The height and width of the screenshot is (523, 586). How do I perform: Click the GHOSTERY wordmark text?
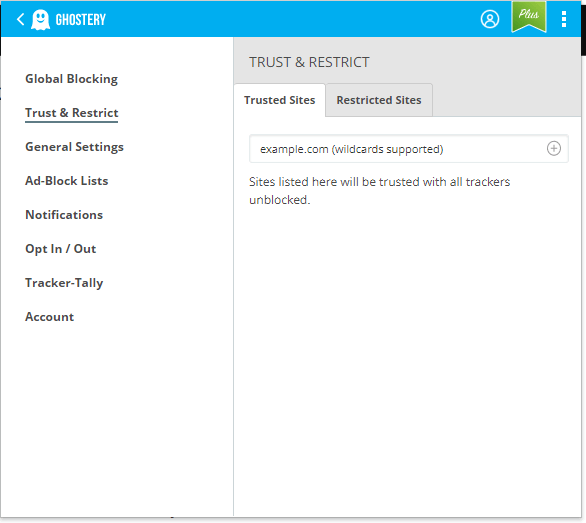(81, 19)
